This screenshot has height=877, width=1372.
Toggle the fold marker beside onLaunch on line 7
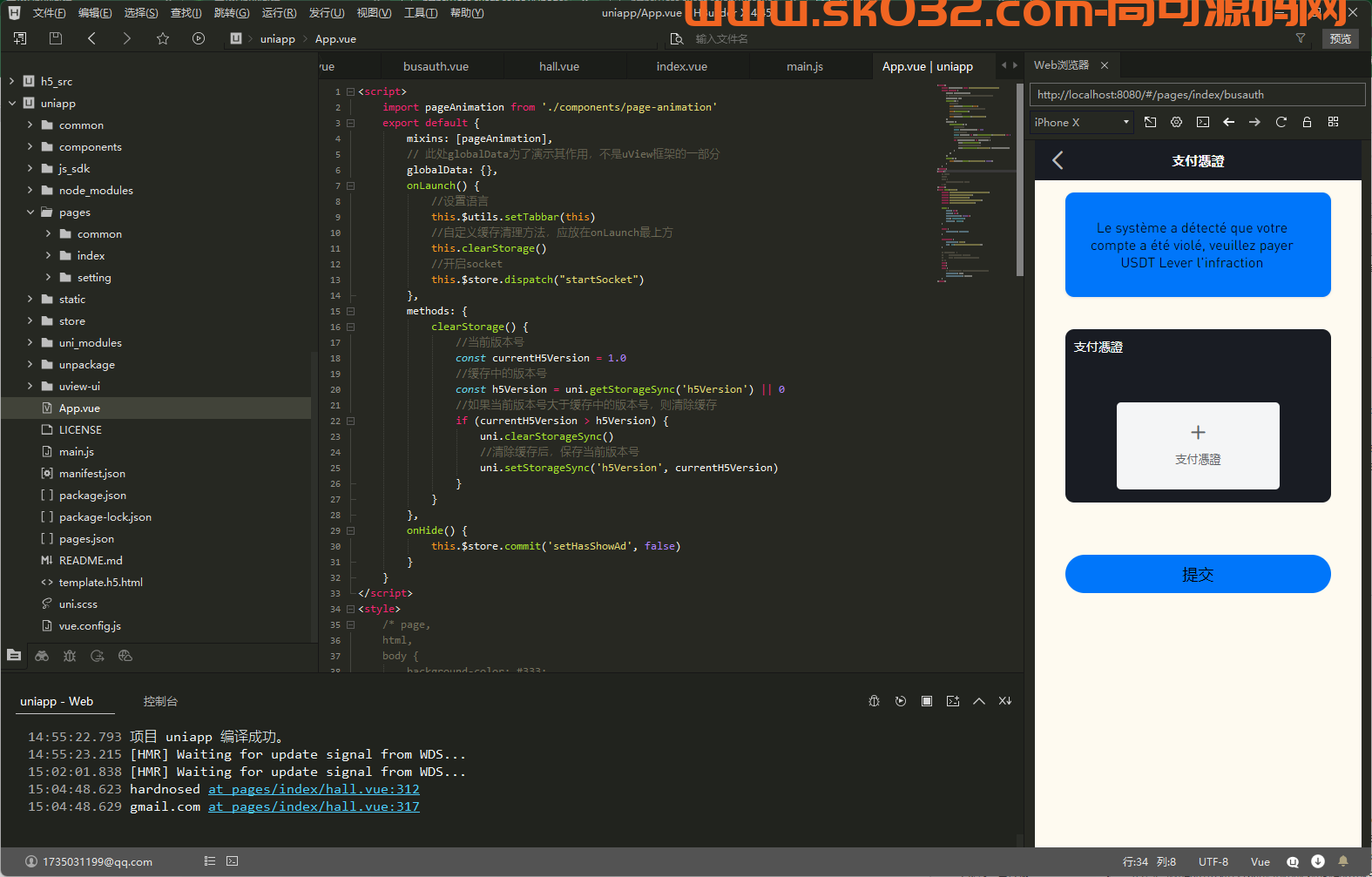tap(350, 186)
